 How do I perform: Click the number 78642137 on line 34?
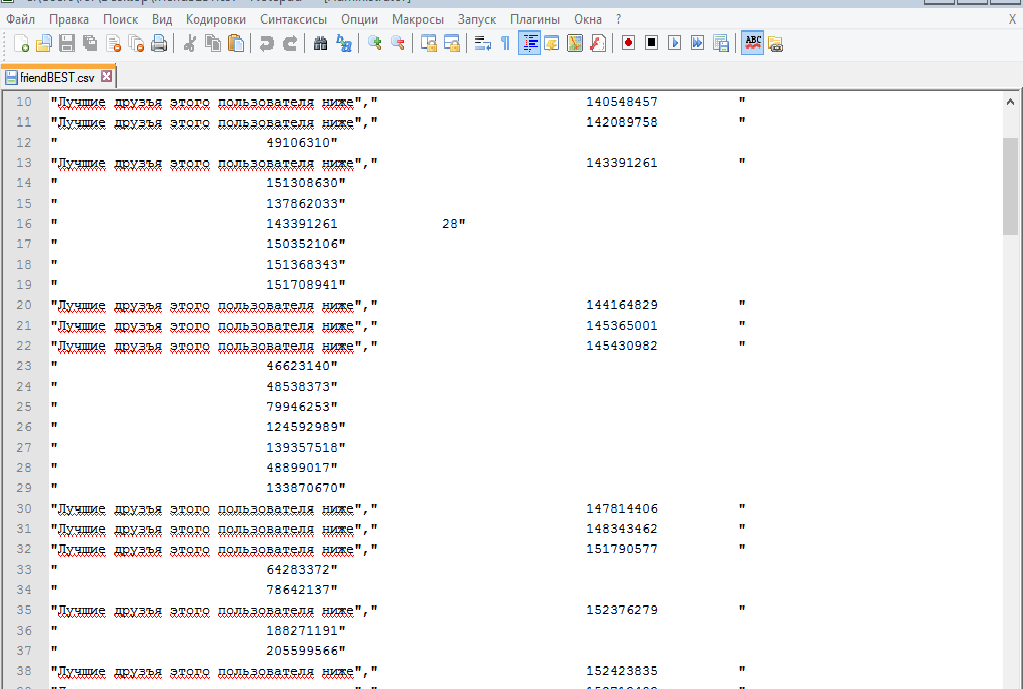298,590
